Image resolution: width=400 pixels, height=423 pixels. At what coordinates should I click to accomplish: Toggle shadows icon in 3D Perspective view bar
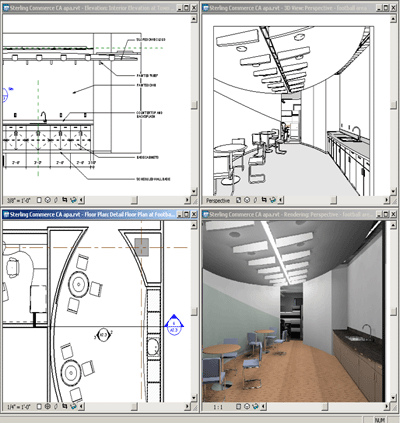click(x=255, y=200)
